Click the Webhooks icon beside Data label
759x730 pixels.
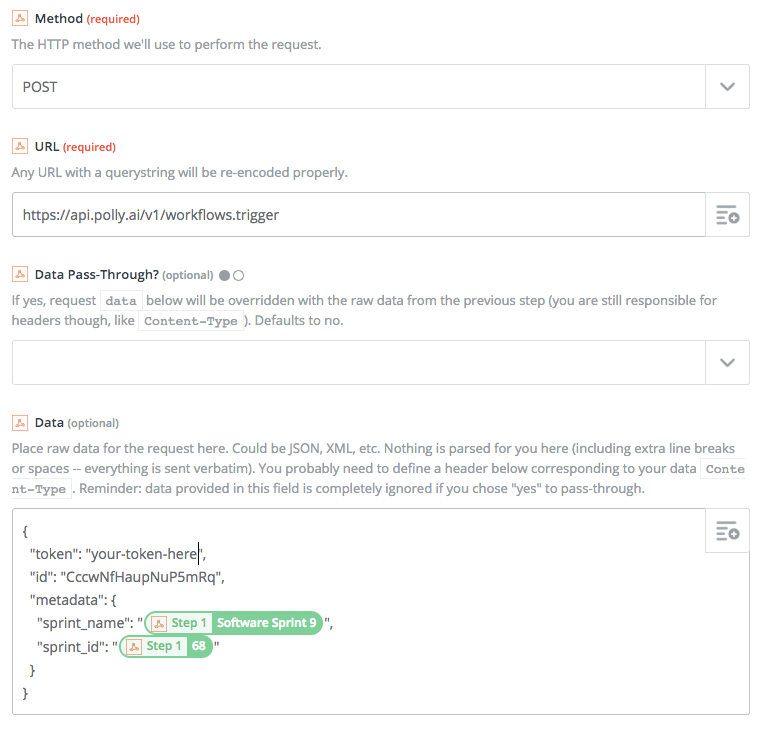(20, 423)
